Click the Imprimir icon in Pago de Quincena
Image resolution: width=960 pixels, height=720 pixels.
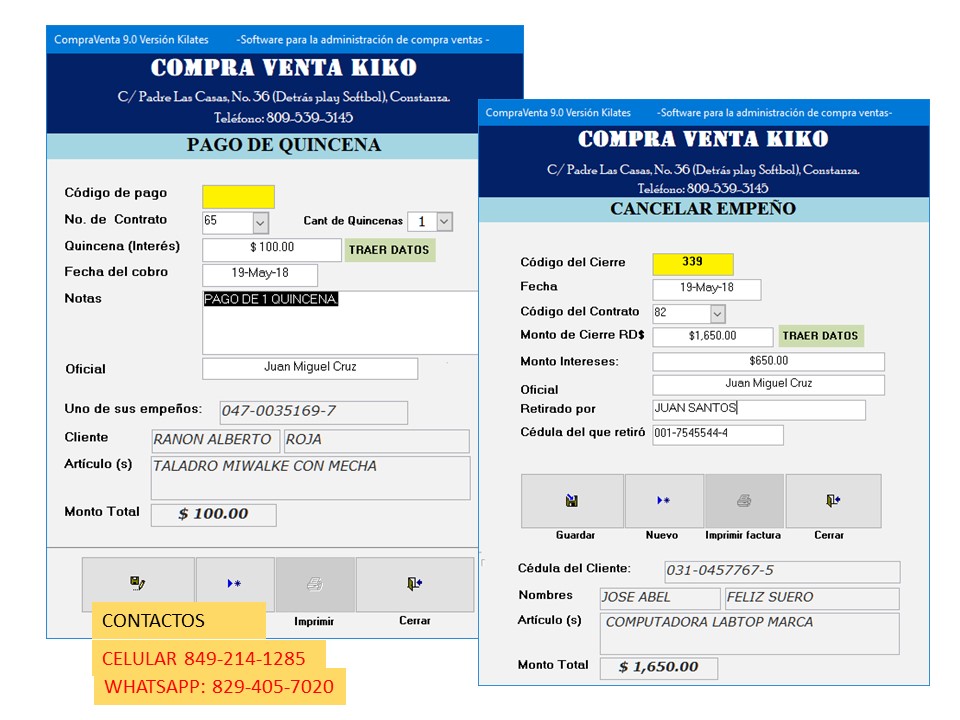[x=315, y=584]
